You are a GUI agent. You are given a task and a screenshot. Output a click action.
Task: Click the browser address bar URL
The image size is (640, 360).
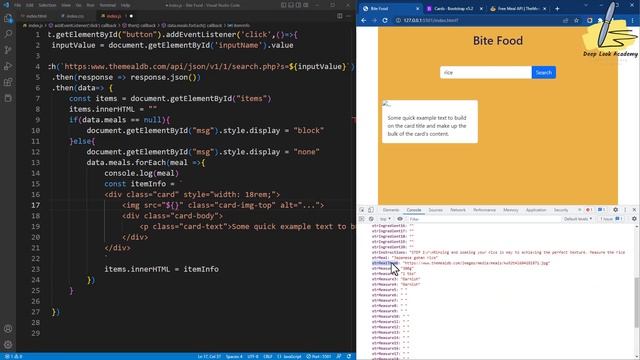click(x=431, y=20)
